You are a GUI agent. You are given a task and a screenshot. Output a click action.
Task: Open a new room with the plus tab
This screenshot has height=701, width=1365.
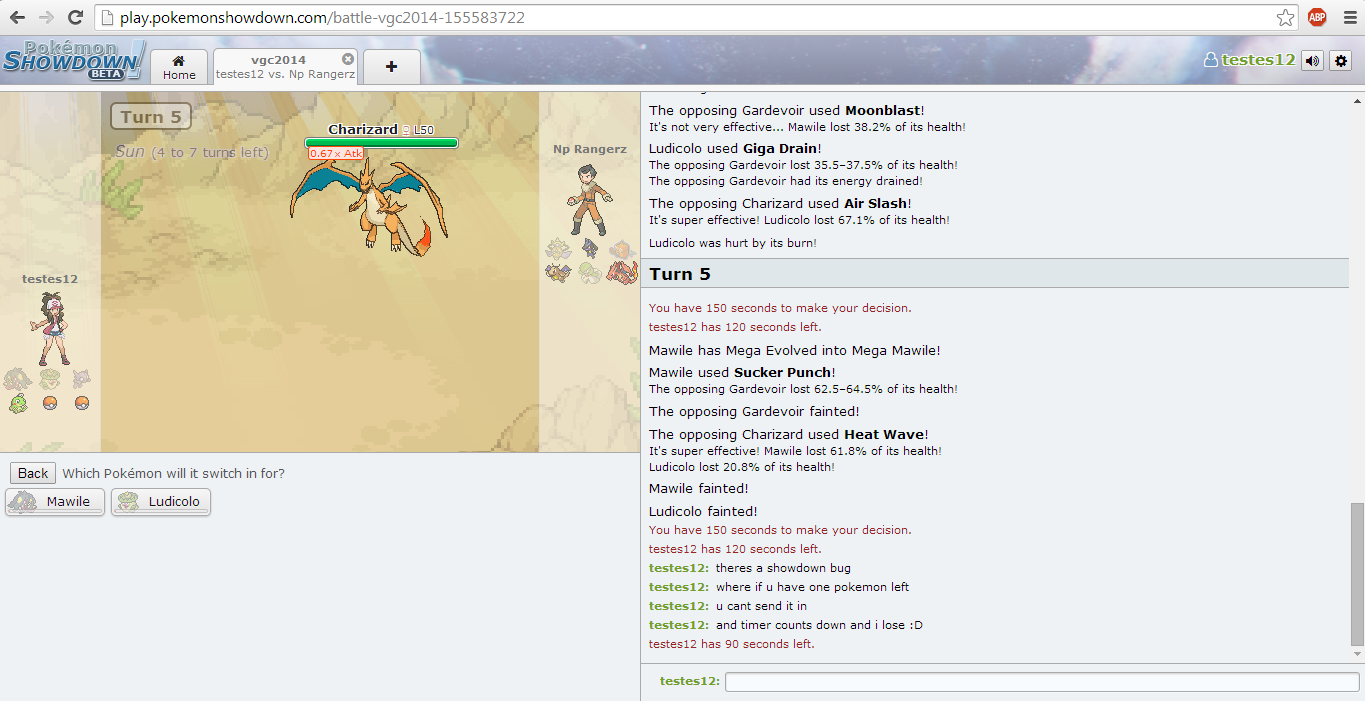click(x=391, y=67)
